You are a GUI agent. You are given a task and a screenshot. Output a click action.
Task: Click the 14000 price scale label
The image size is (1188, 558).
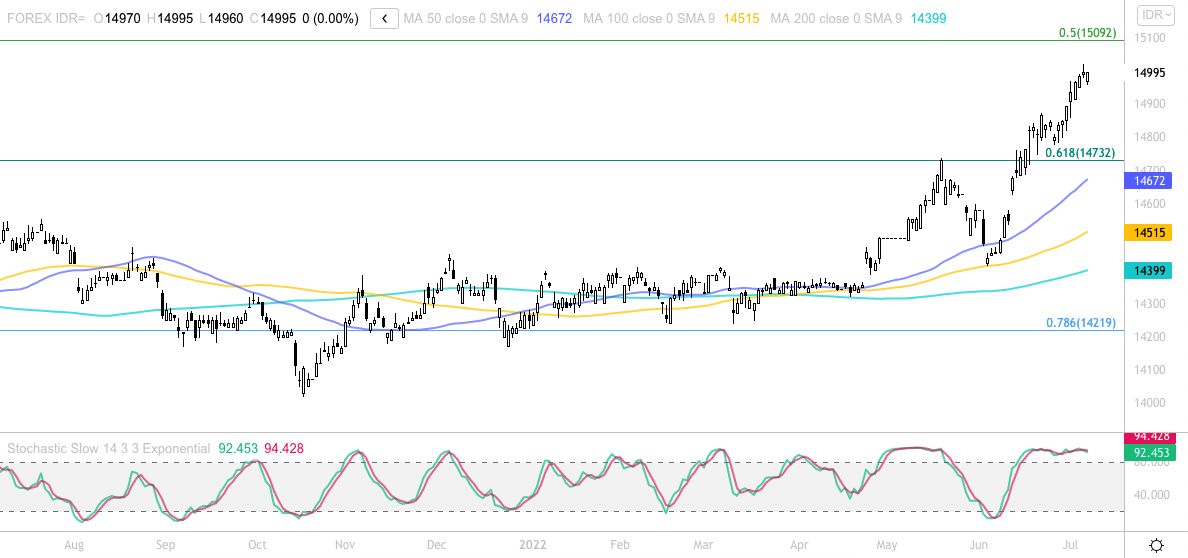click(x=1149, y=403)
